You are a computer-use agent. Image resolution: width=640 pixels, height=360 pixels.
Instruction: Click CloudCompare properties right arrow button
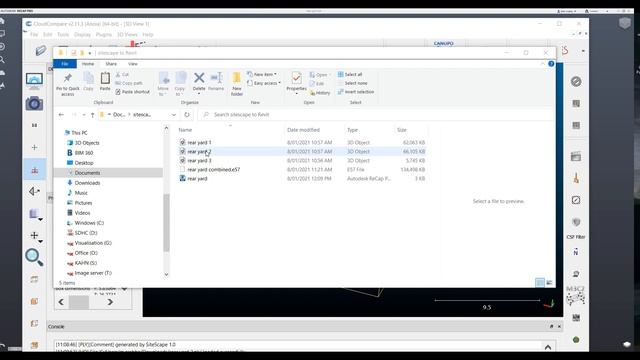110,302
